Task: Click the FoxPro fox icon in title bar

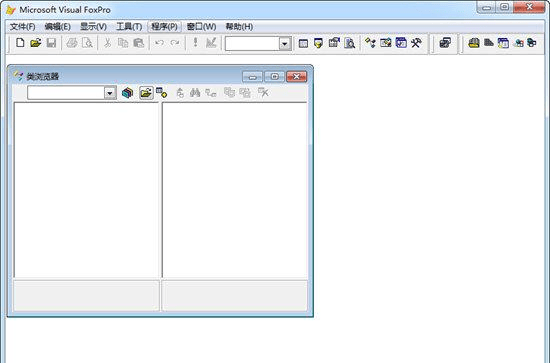Action: click(11, 9)
